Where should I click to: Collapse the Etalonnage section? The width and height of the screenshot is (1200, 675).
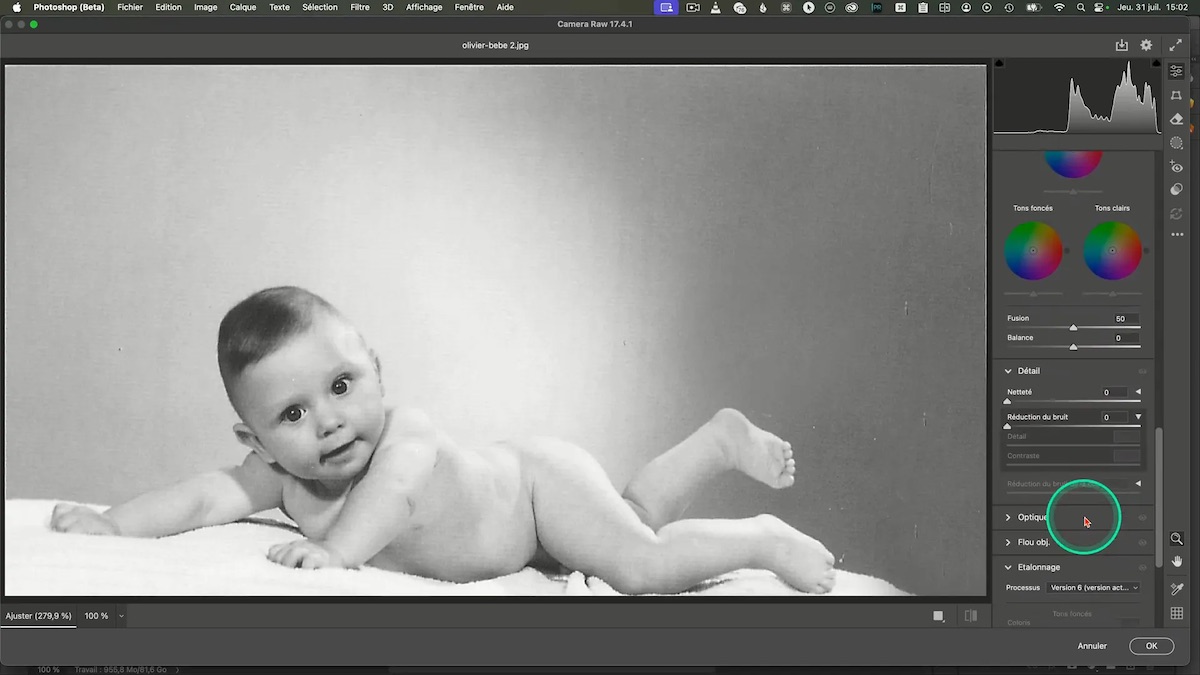[x=1008, y=567]
